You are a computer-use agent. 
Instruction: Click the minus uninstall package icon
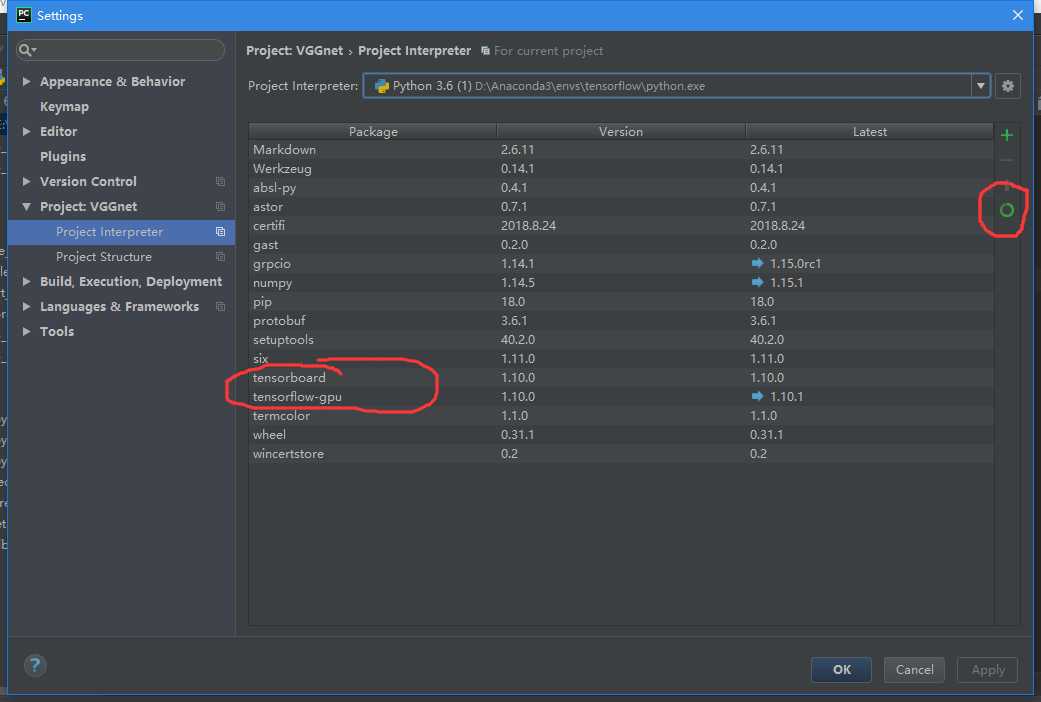point(1006,160)
